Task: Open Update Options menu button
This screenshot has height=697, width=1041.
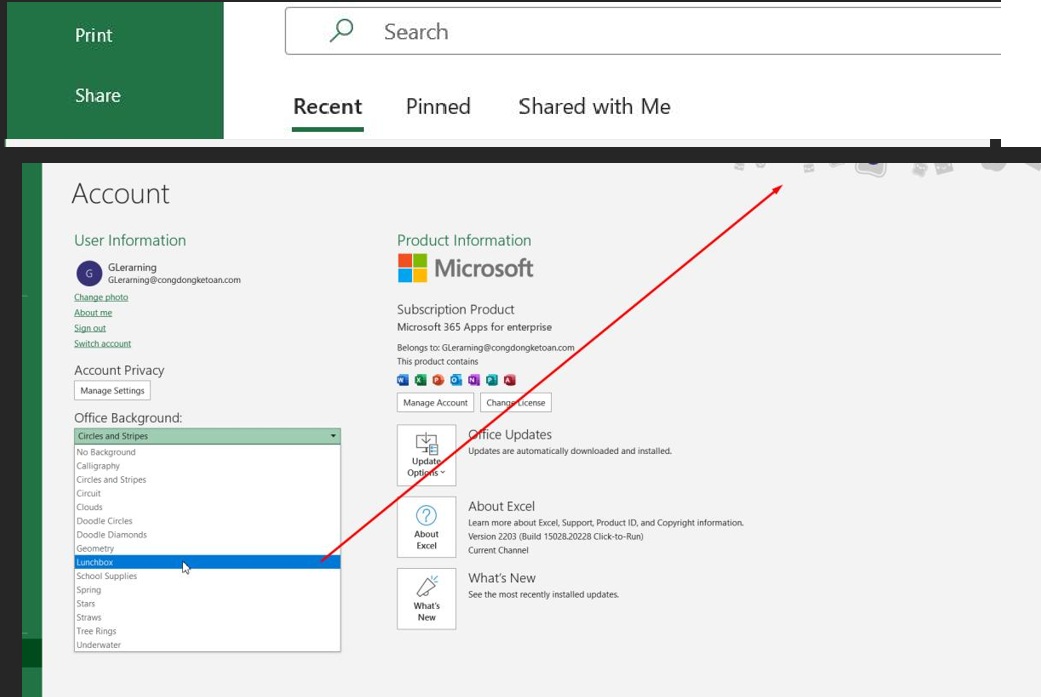Action: [x=426, y=455]
